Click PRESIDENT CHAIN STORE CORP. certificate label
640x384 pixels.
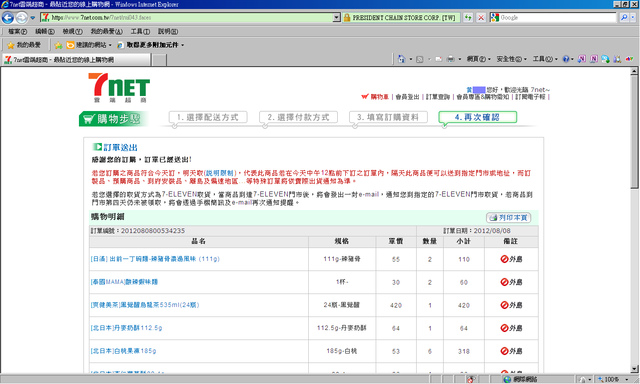click(x=404, y=18)
